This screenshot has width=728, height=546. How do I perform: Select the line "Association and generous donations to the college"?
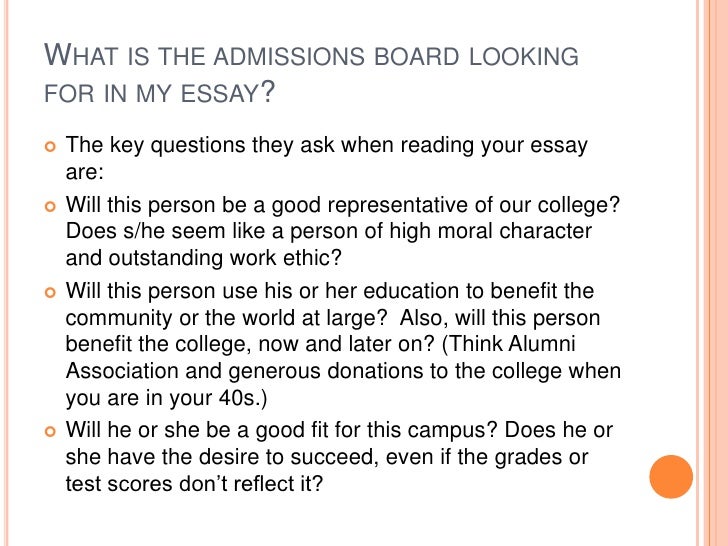coord(343,371)
